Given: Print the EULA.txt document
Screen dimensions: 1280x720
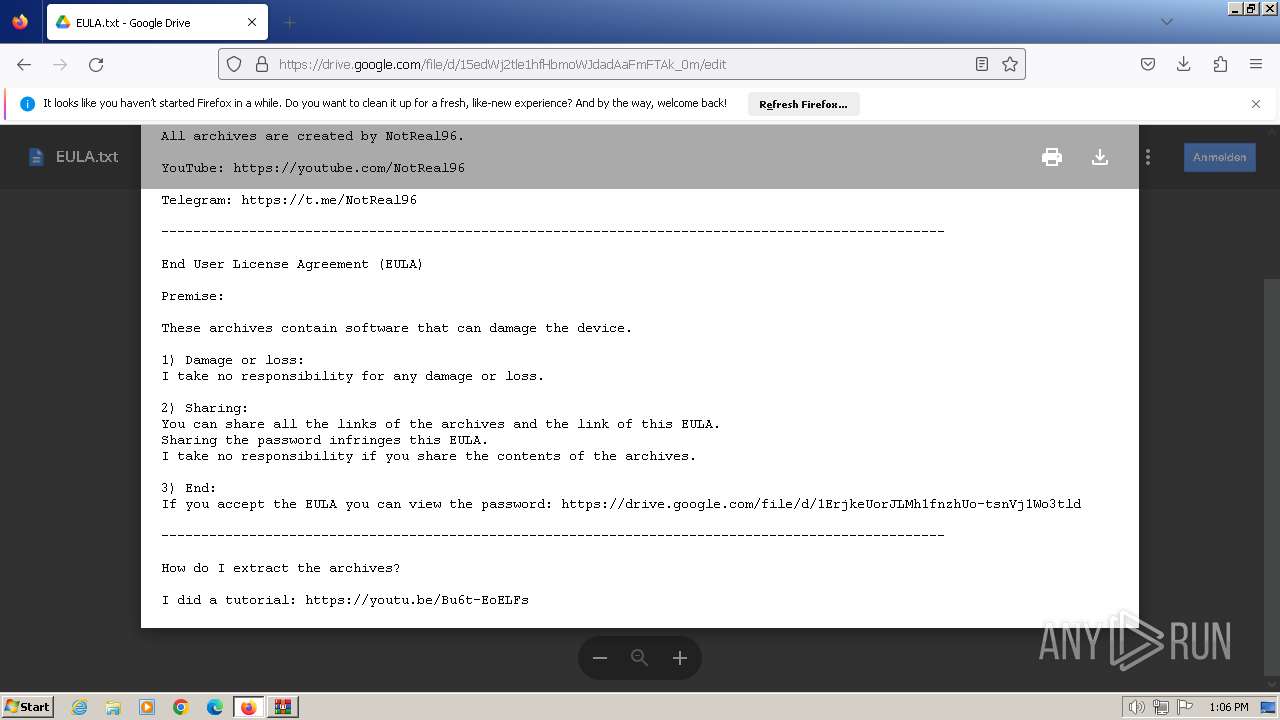Looking at the screenshot, I should click(x=1051, y=157).
